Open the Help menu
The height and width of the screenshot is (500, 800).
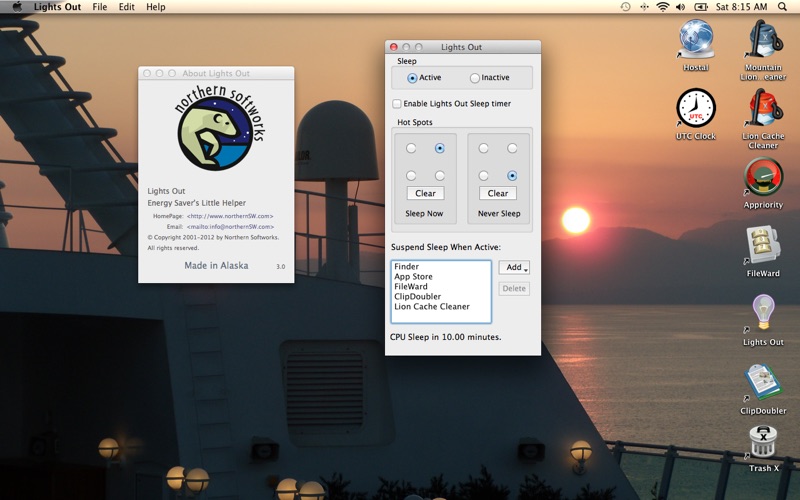tap(156, 7)
